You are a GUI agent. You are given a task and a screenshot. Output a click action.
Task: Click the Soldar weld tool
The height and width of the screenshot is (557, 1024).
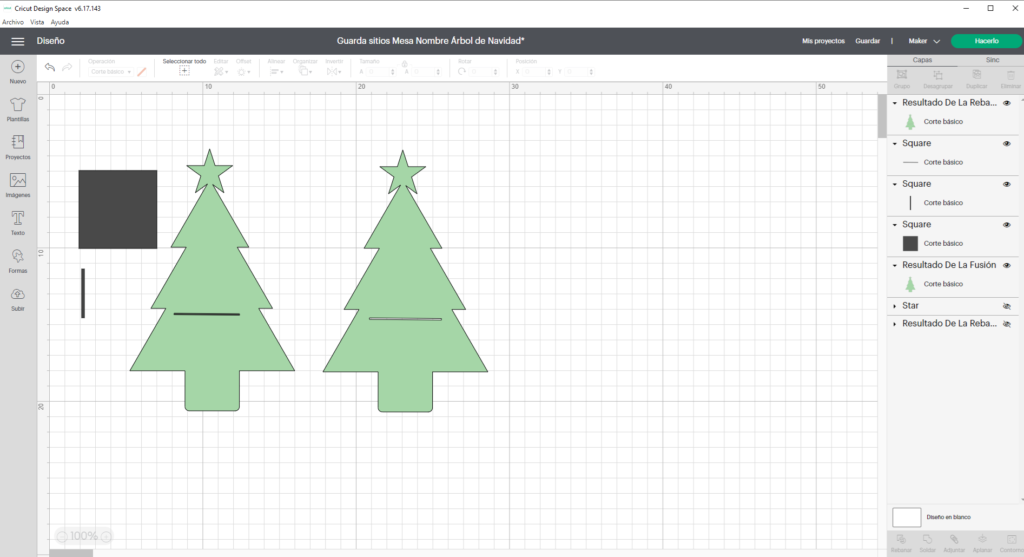click(927, 543)
